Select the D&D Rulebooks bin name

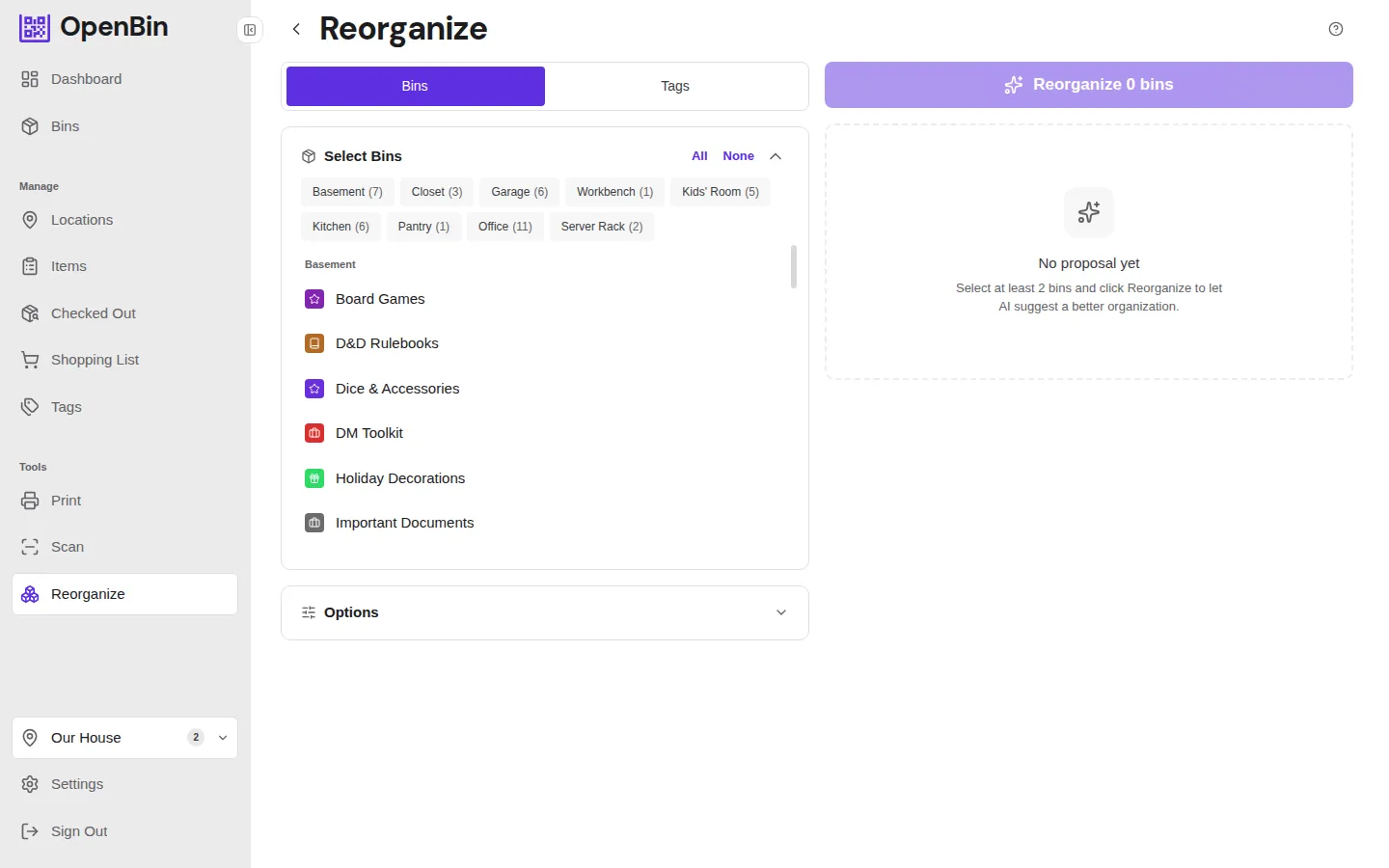point(387,343)
